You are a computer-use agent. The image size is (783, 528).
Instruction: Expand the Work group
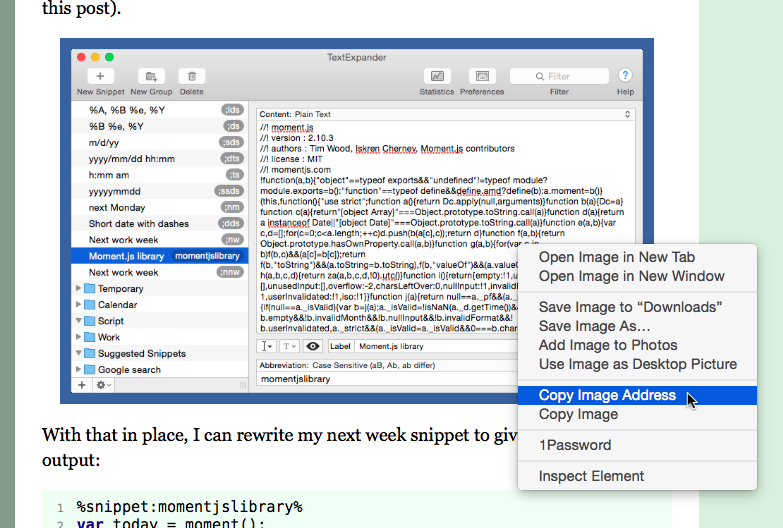tap(78, 337)
